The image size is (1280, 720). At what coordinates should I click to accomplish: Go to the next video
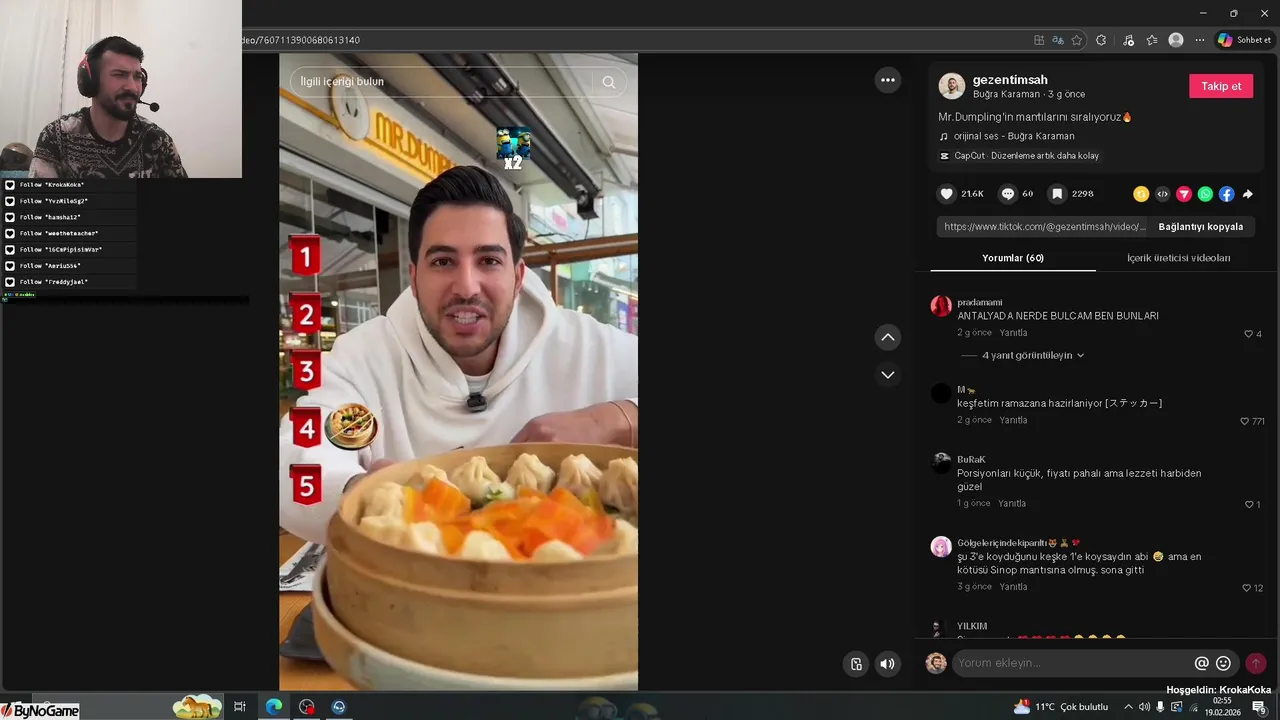(x=888, y=374)
